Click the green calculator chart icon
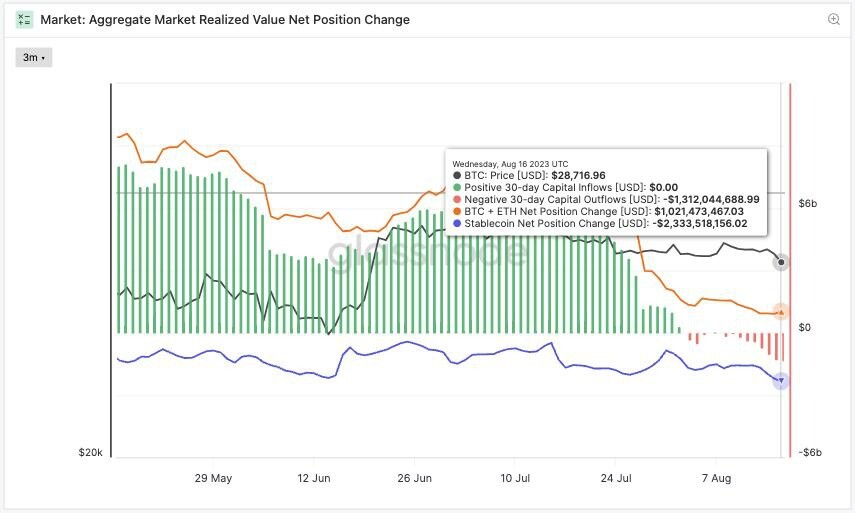The image size is (855, 513). coord(25,20)
